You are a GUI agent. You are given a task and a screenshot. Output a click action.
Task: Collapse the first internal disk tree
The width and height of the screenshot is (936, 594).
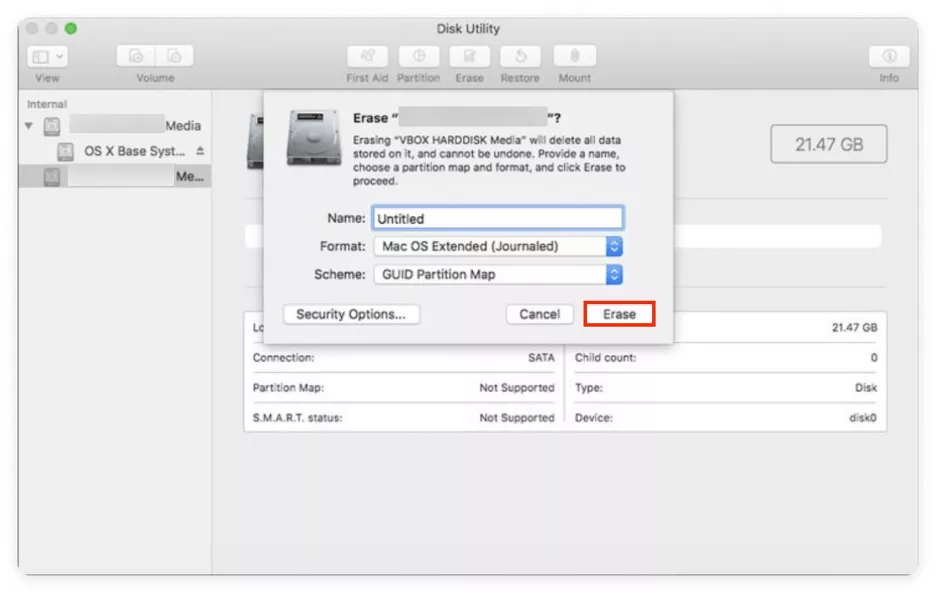pos(29,126)
